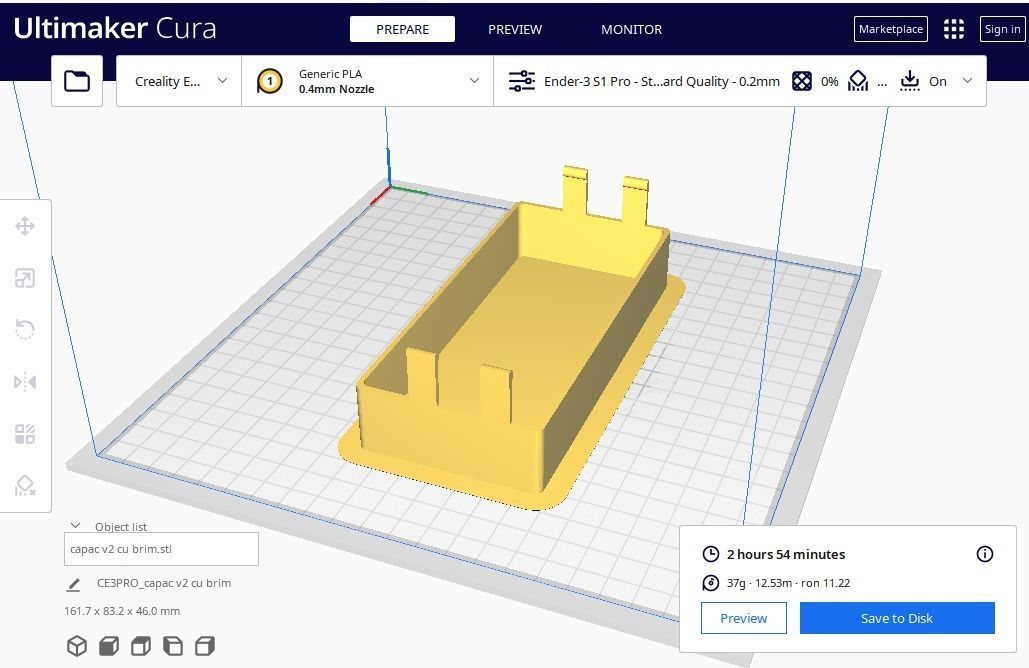This screenshot has height=668, width=1029.
Task: Select the Rotate tool
Action: pos(25,329)
